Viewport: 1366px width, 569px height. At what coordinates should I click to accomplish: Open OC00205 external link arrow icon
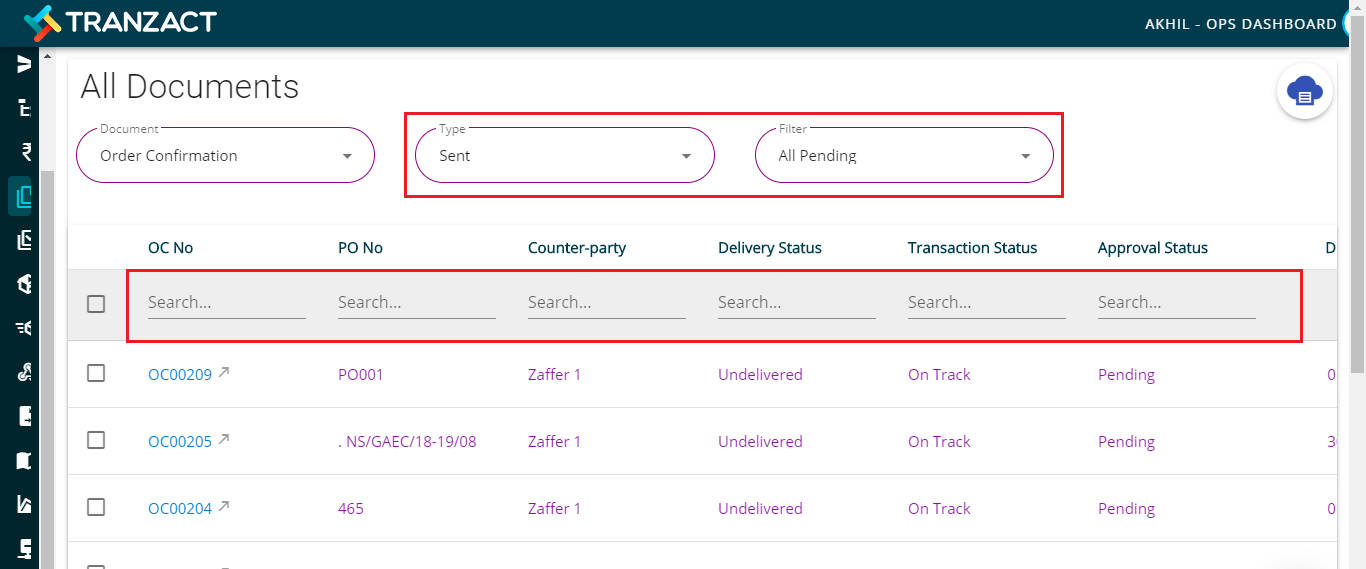pyautogui.click(x=224, y=439)
